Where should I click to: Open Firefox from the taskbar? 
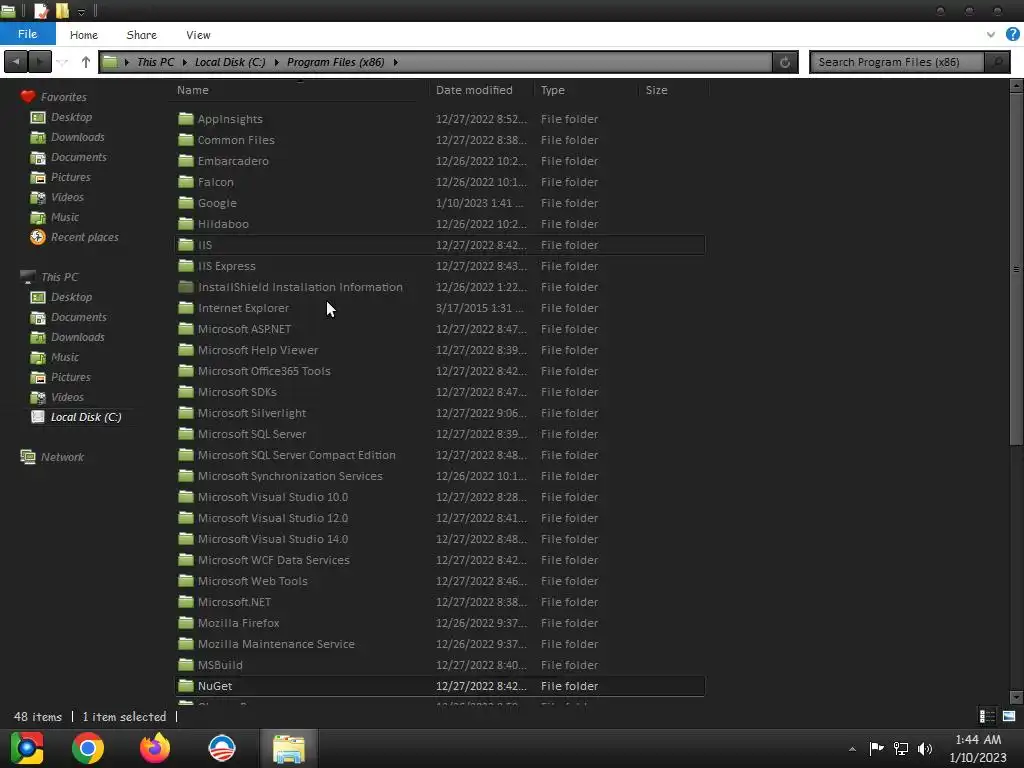pos(155,748)
